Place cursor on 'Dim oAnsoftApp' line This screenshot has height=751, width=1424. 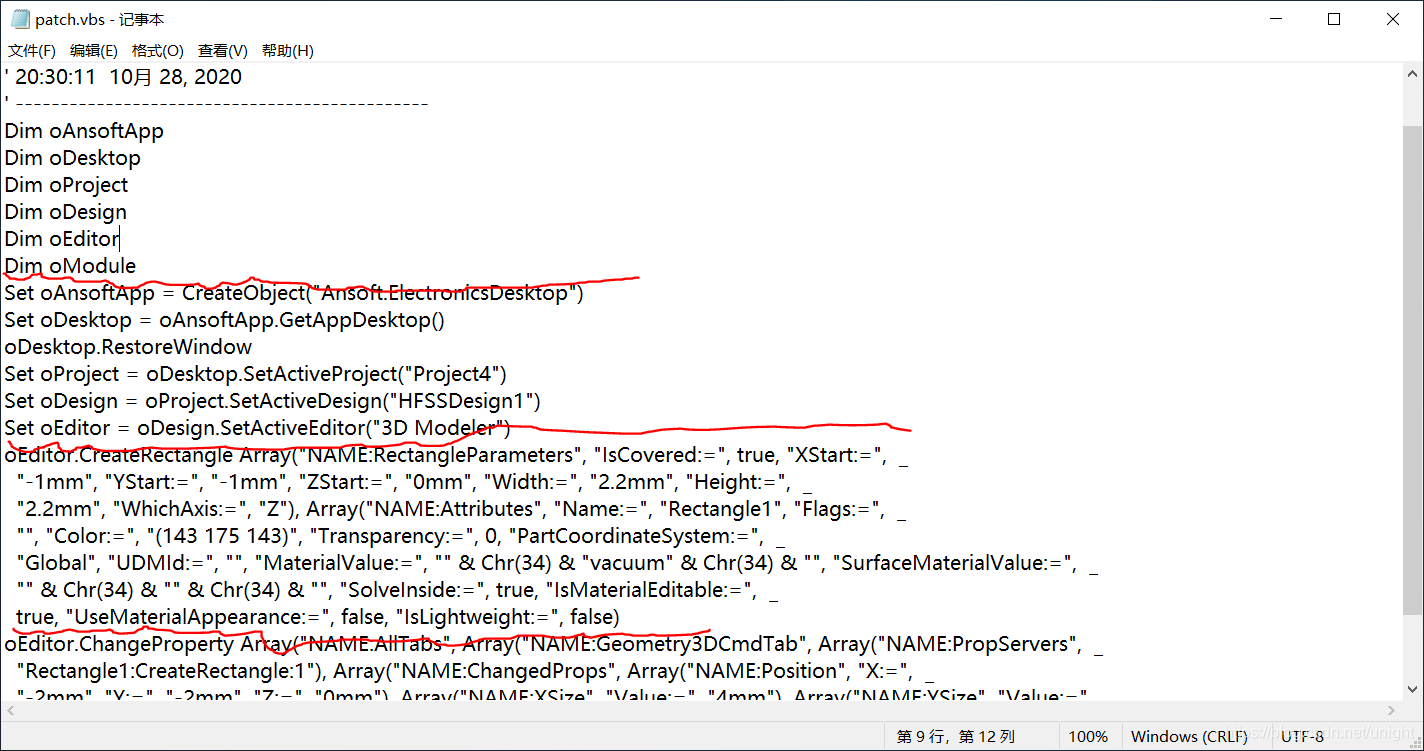point(84,131)
